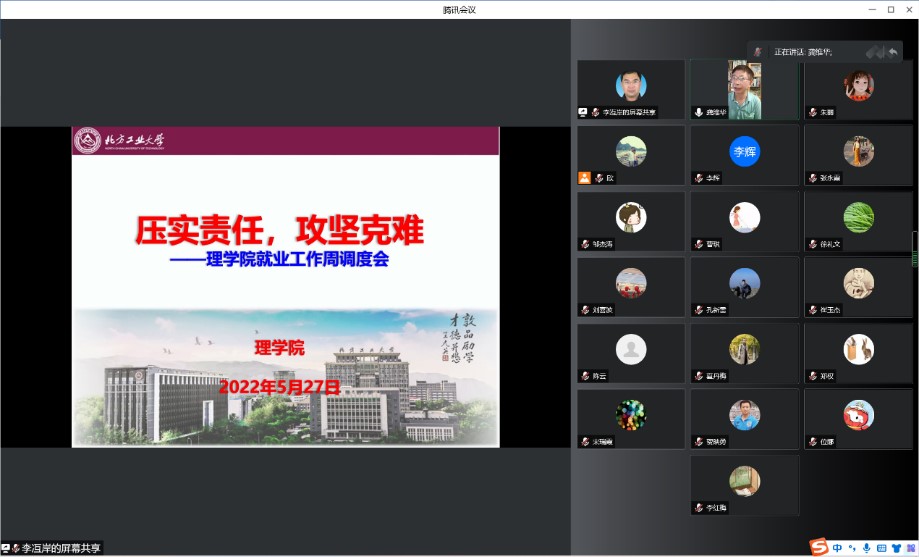Click the muted mic icon in the speaking bar
The height and width of the screenshot is (557, 919).
[759, 52]
